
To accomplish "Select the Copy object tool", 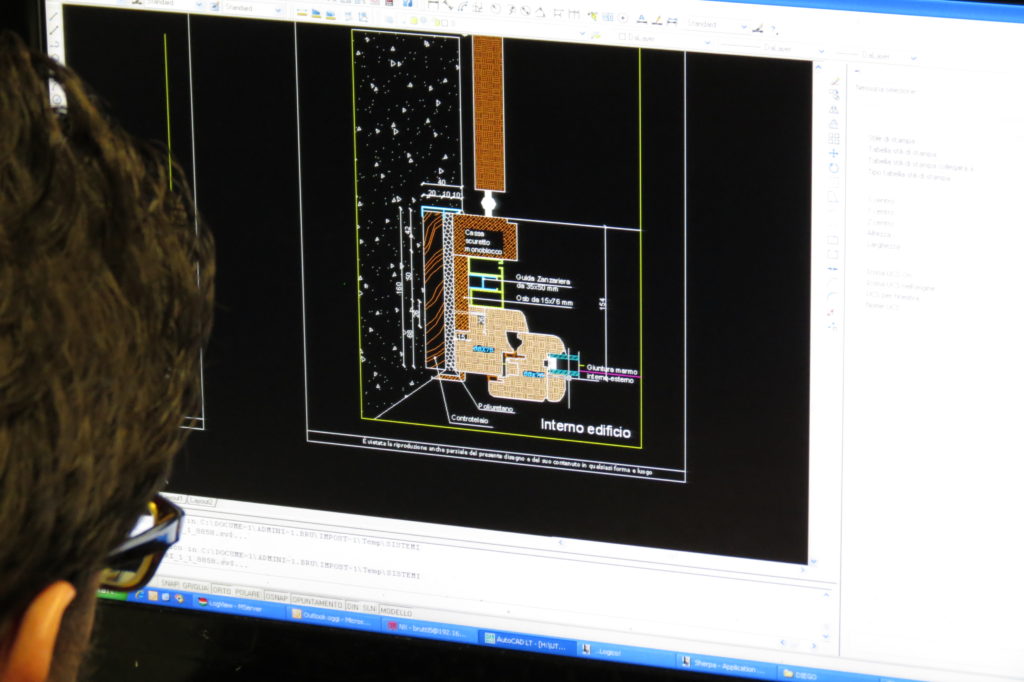I will point(834,95).
